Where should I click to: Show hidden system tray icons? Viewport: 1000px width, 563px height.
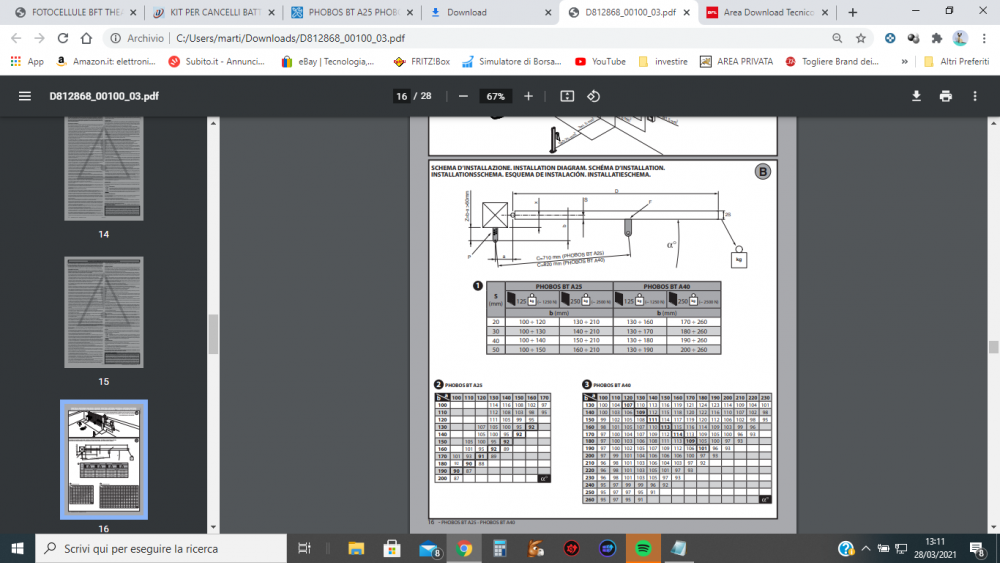(x=865, y=548)
